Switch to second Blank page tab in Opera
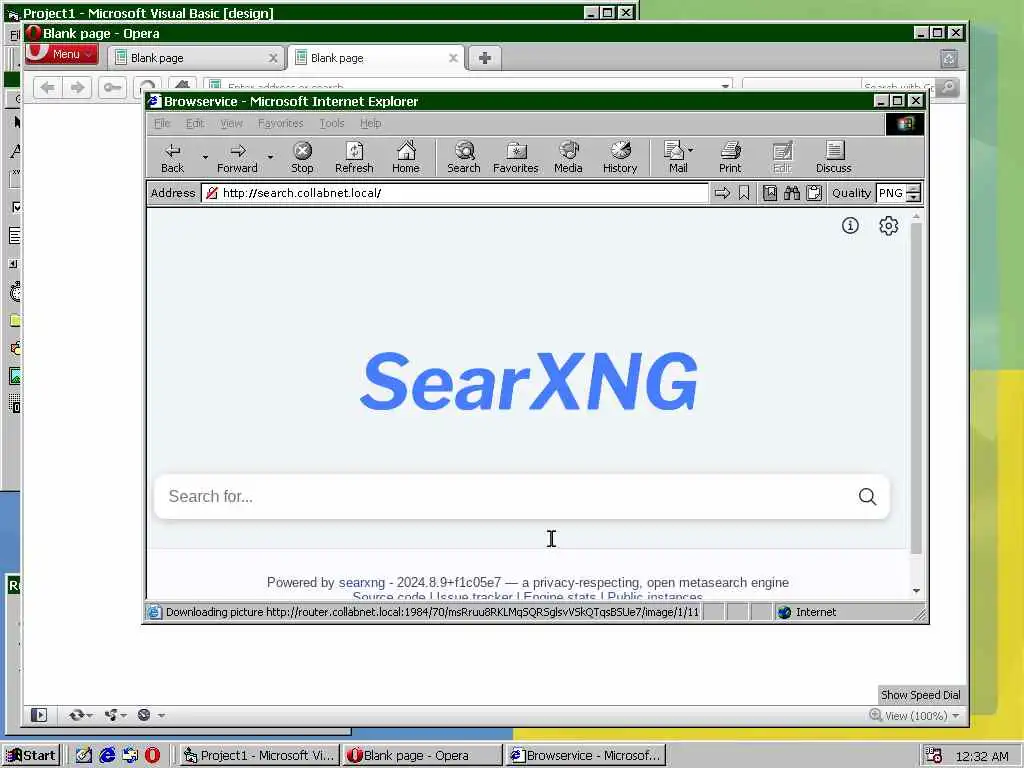The width and height of the screenshot is (1024, 768). tap(369, 58)
